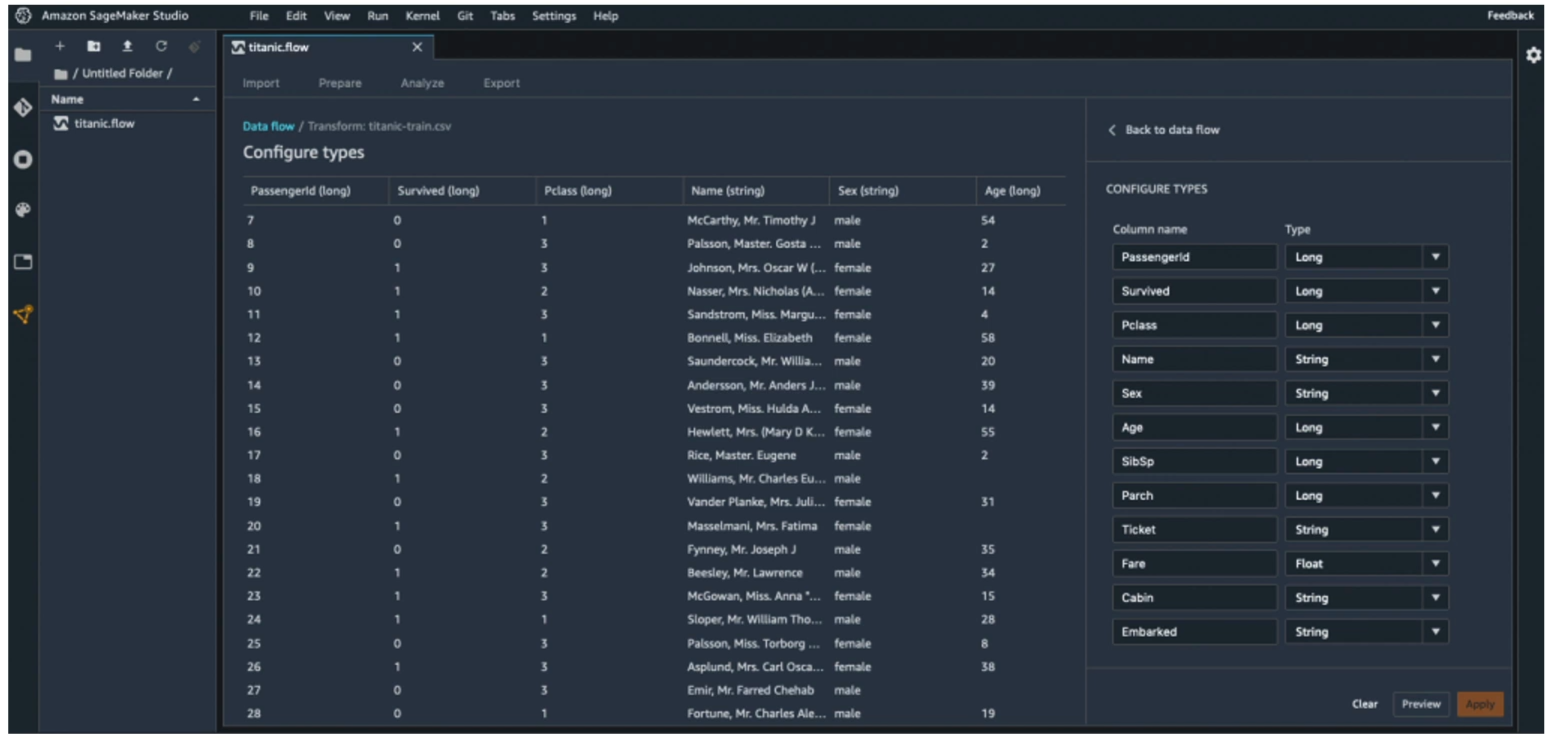
Task: Open the File menu
Action: 259,16
